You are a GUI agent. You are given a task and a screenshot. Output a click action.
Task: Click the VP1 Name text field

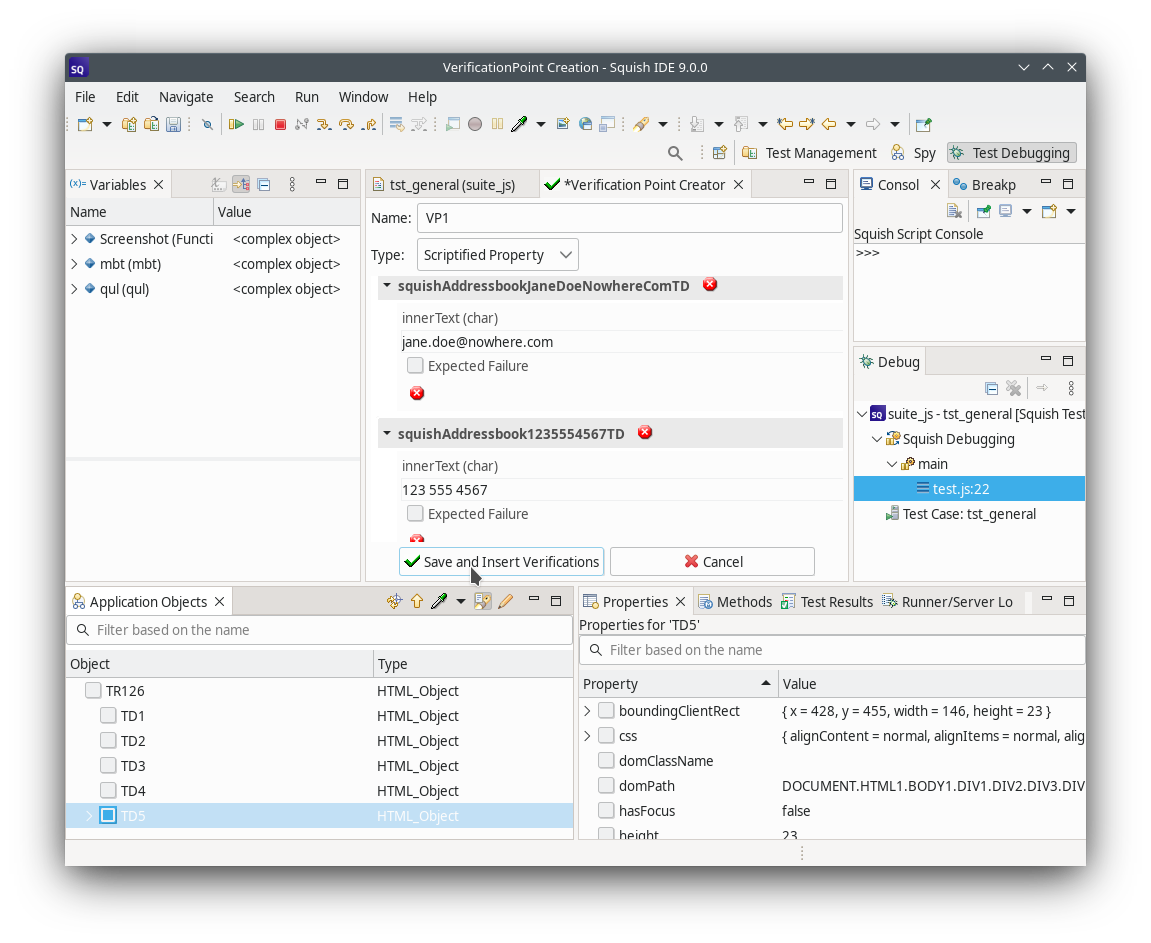(x=629, y=218)
